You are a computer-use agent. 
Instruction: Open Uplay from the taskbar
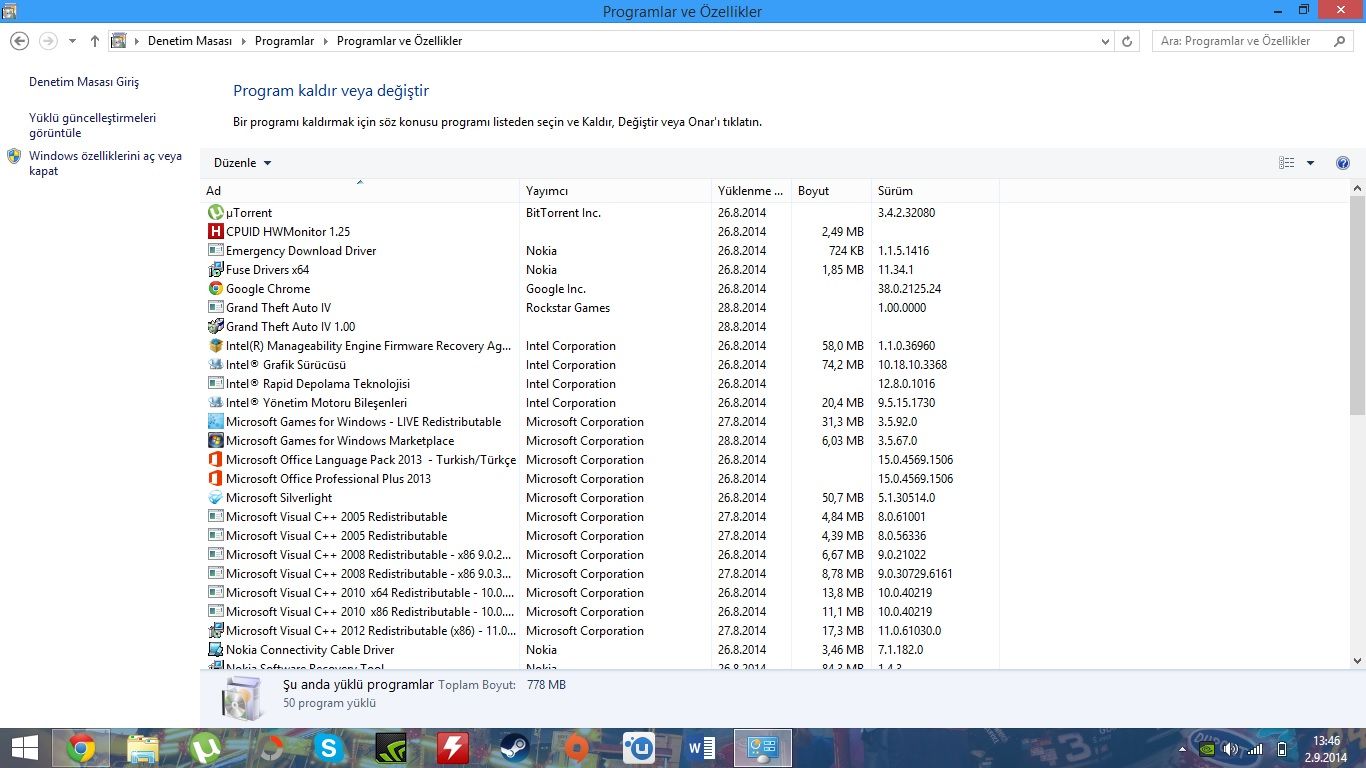(x=639, y=748)
